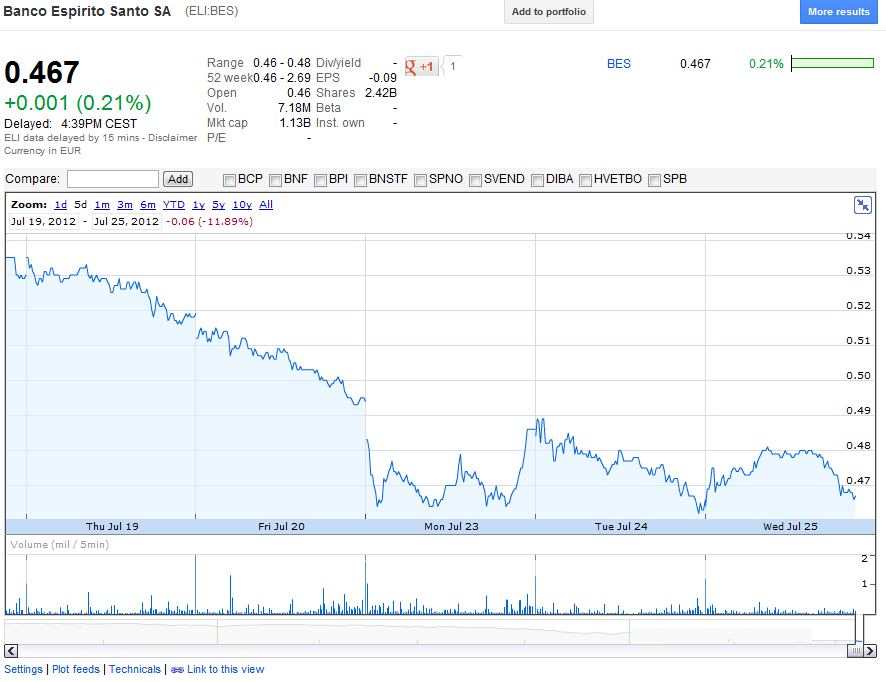Set zoom to 6m

coord(148,205)
